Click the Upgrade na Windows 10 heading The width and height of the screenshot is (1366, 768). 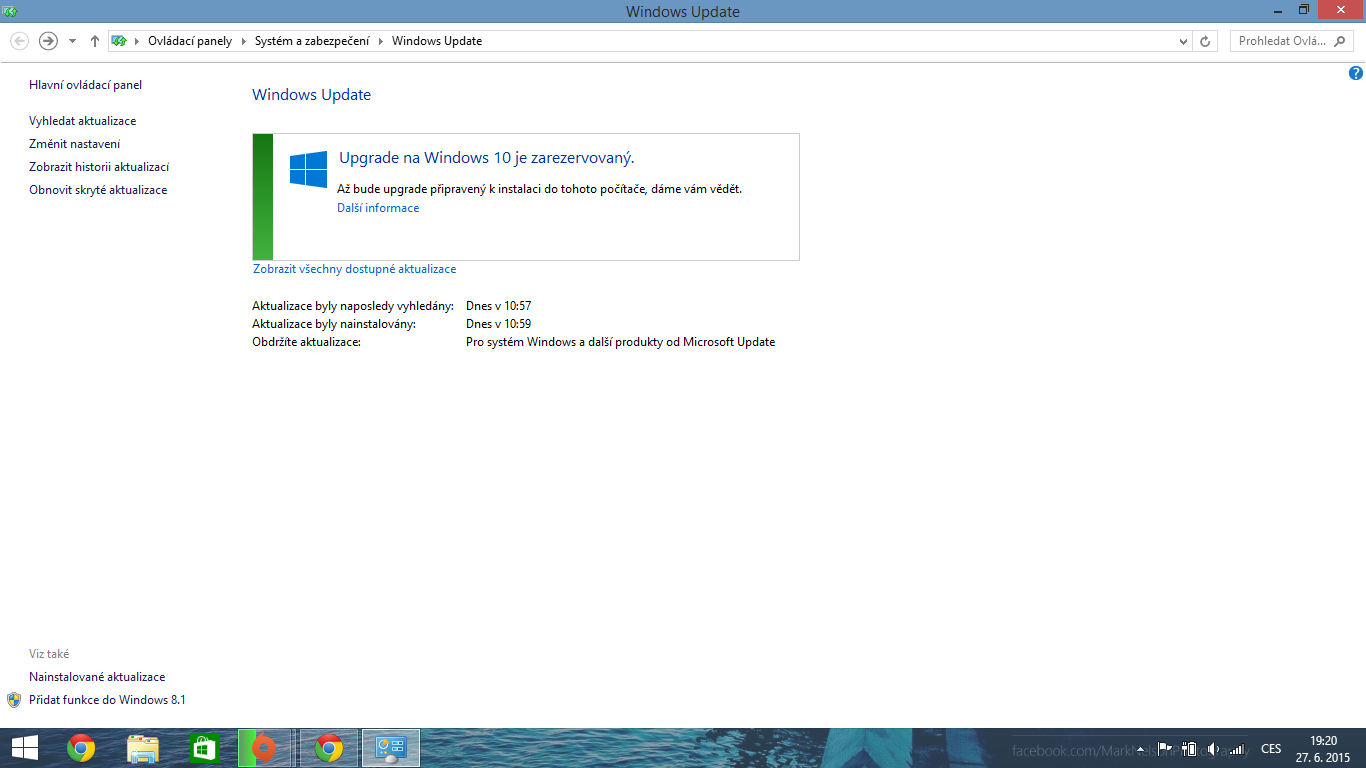coord(487,158)
